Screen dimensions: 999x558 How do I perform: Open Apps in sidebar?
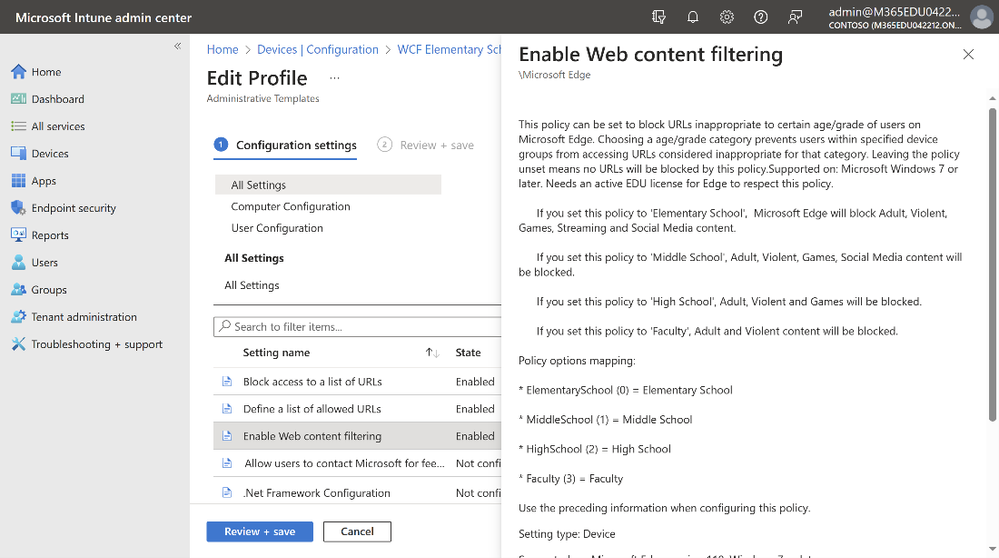point(43,181)
